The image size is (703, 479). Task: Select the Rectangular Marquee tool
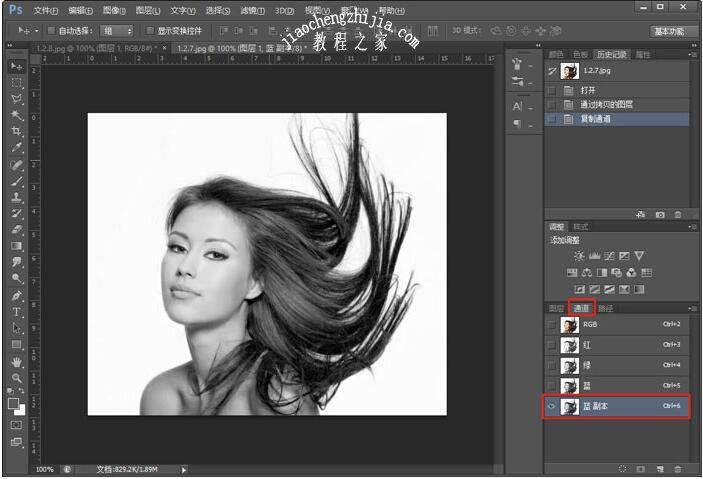click(17, 83)
